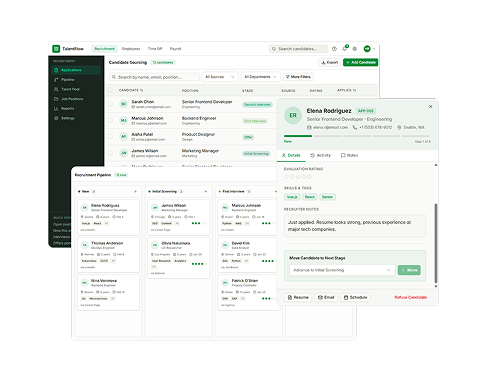The height and width of the screenshot is (382, 487).
Task: Click the TalentFlow logo icon
Action: pyautogui.click(x=56, y=49)
